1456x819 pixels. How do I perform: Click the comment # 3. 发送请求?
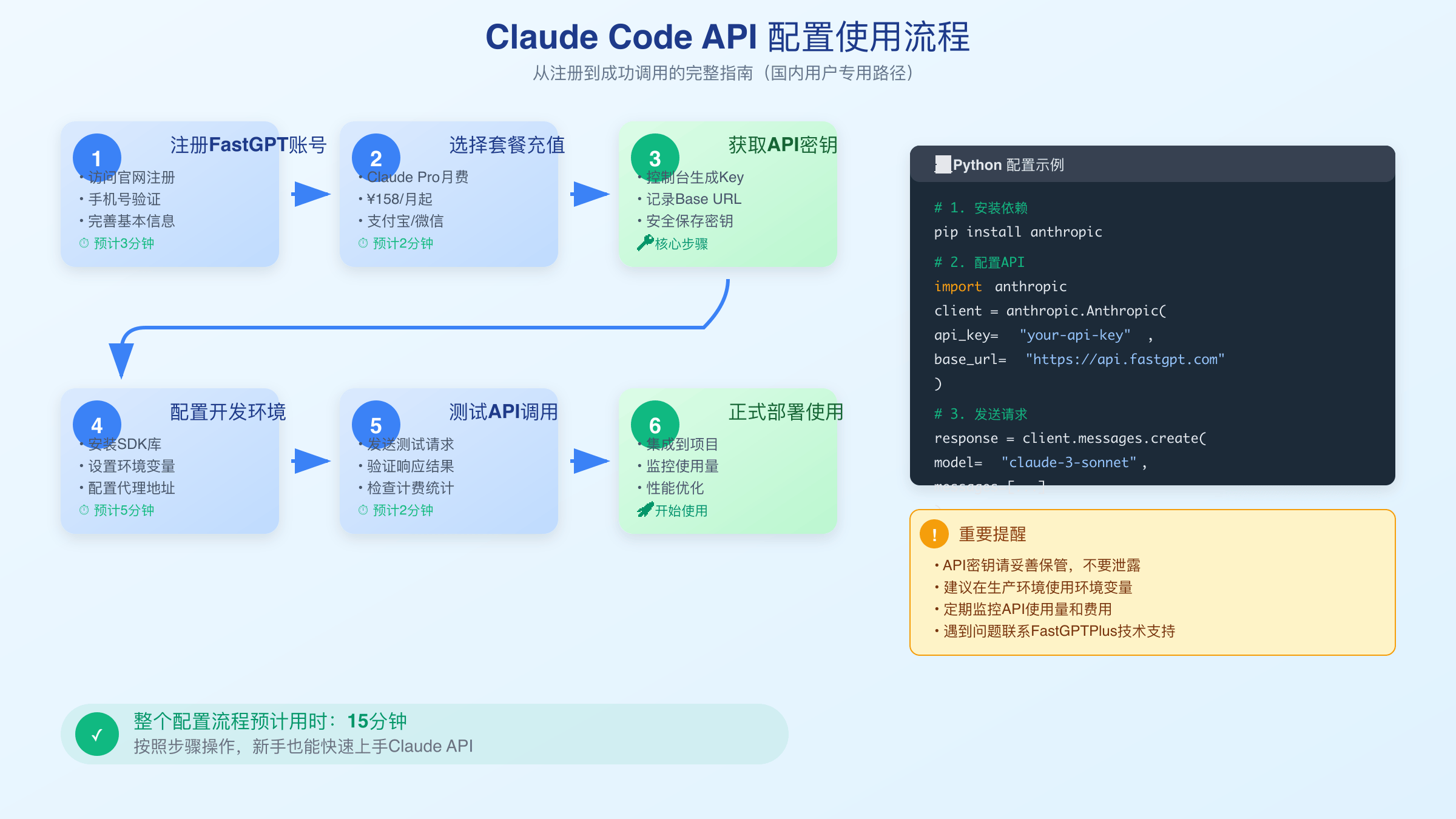[x=981, y=414]
